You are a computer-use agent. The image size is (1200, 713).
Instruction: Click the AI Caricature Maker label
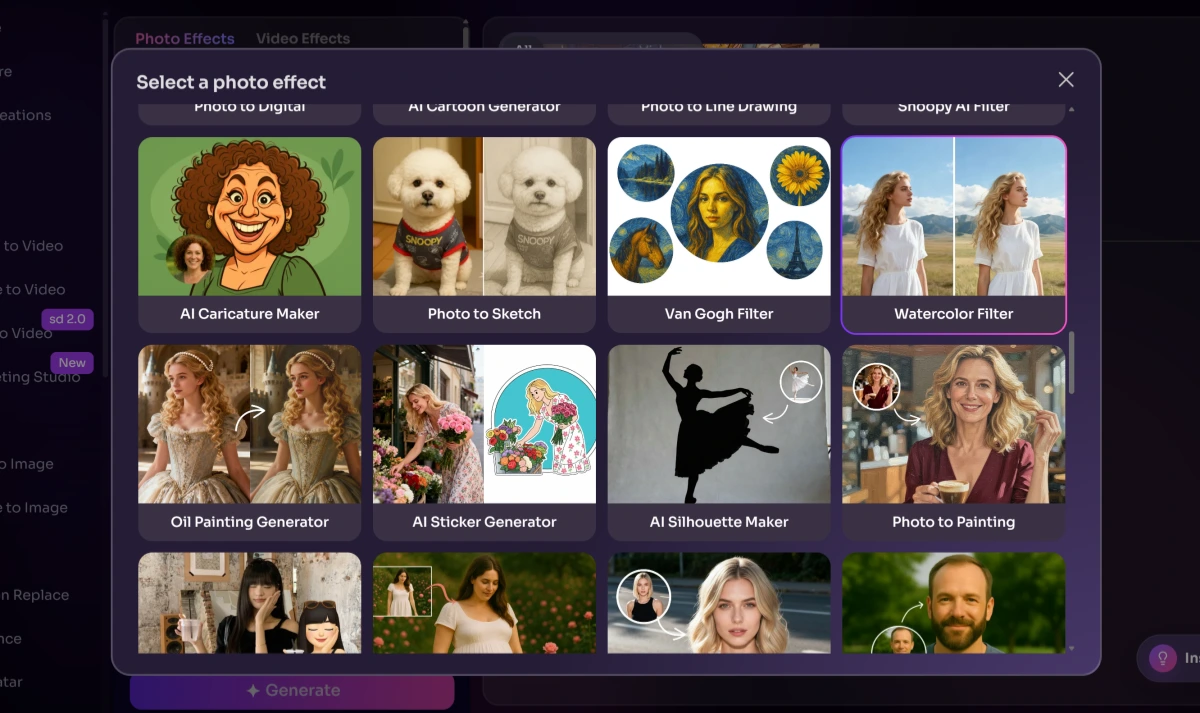click(x=250, y=314)
